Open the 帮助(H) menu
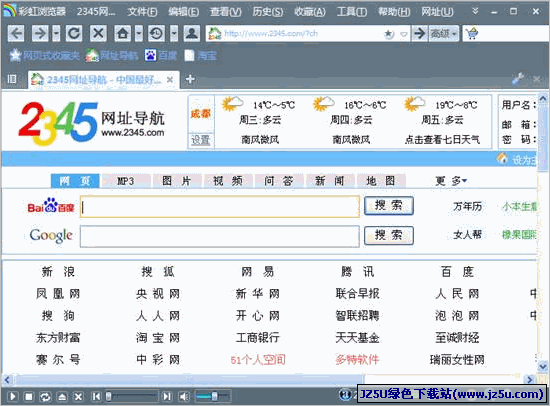The image size is (550, 406). [394, 12]
